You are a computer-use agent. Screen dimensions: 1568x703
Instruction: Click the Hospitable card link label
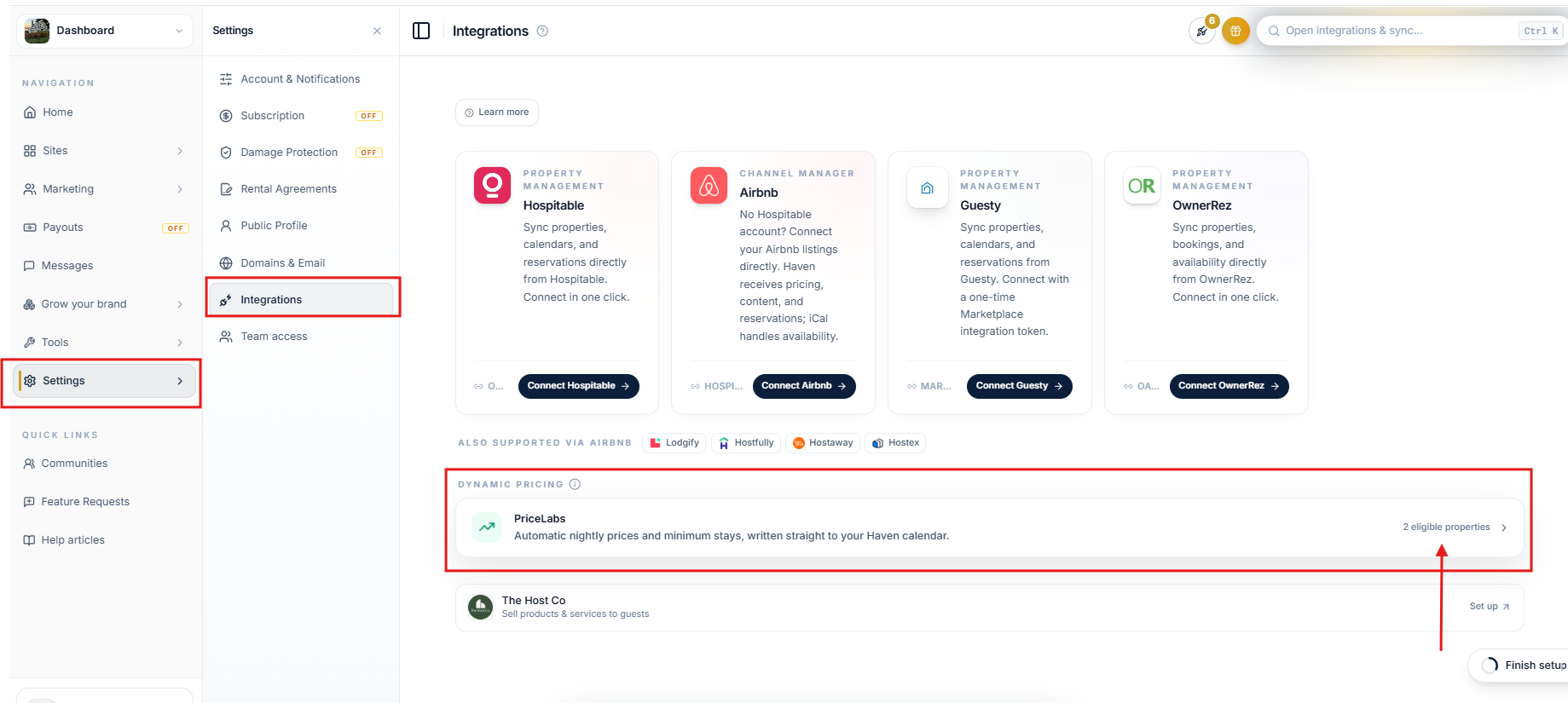point(489,386)
